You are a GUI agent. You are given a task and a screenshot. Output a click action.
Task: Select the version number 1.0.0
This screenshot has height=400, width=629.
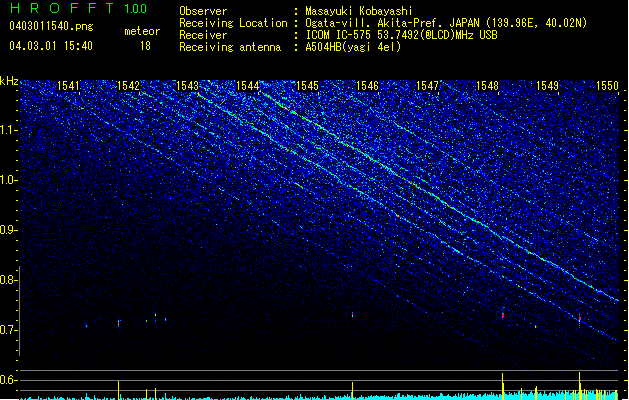[136, 9]
